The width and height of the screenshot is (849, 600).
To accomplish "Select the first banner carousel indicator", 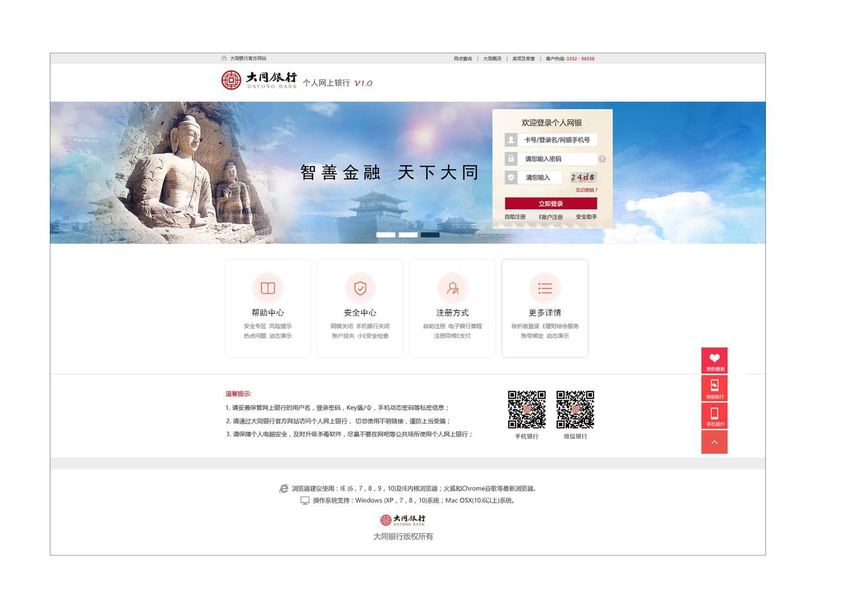I will tap(386, 234).
